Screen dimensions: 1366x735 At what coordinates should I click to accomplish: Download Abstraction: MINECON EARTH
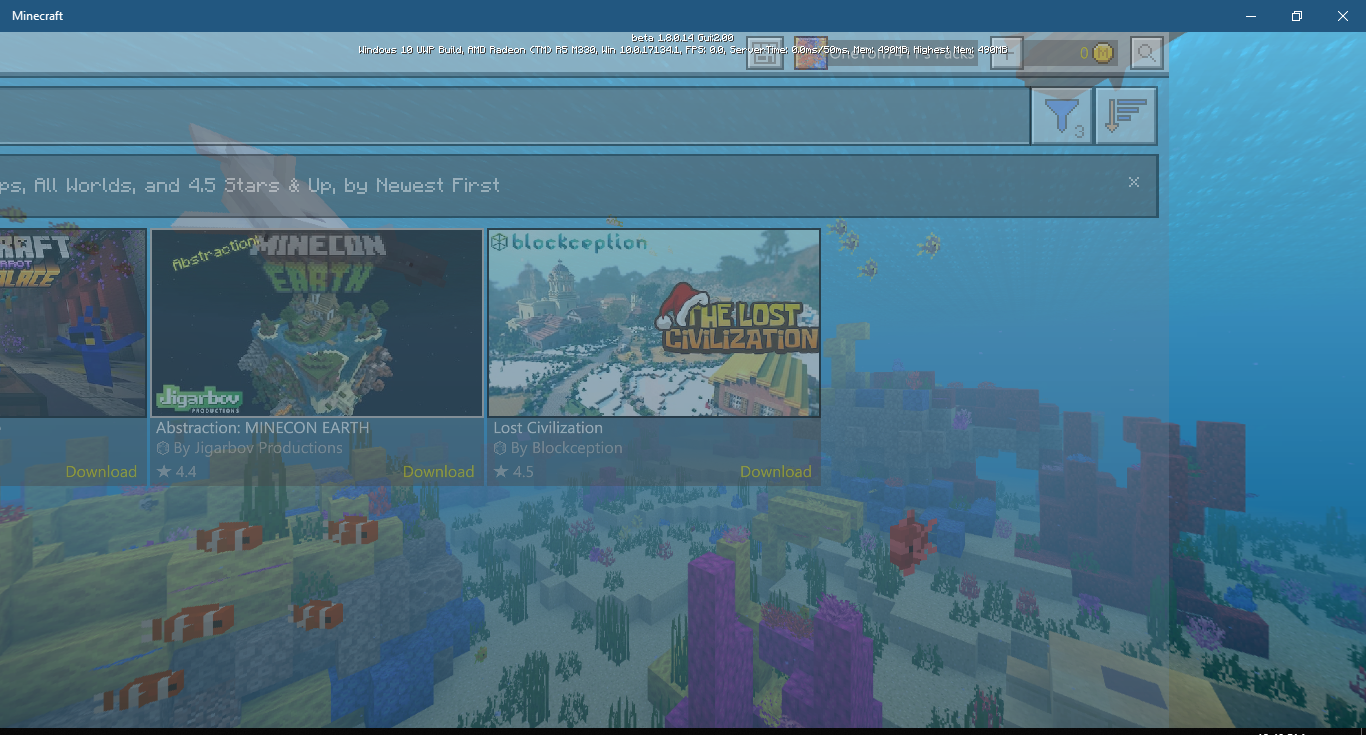tap(438, 472)
